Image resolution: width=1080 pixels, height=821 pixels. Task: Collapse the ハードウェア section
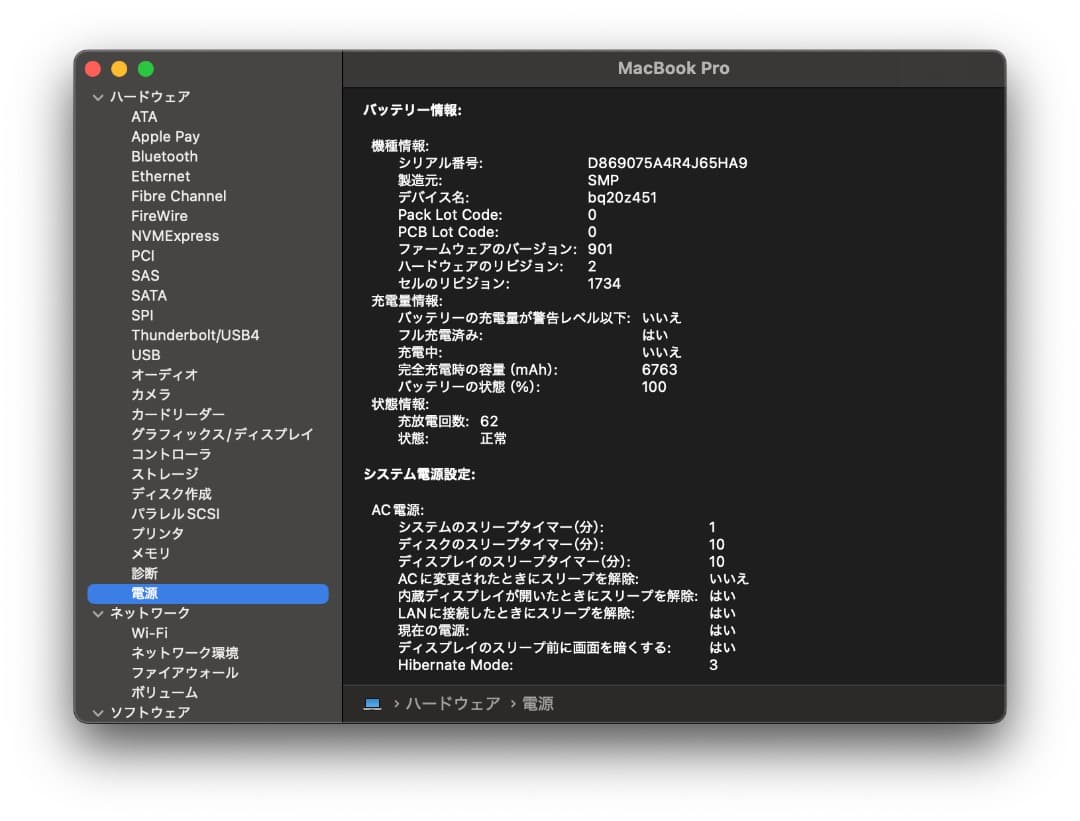pos(98,97)
